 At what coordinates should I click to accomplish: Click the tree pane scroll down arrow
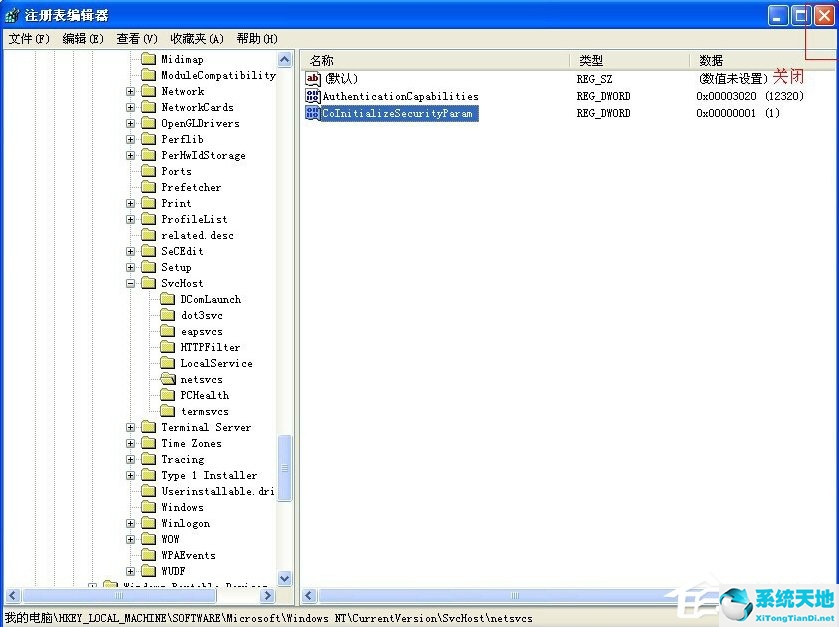(285, 578)
